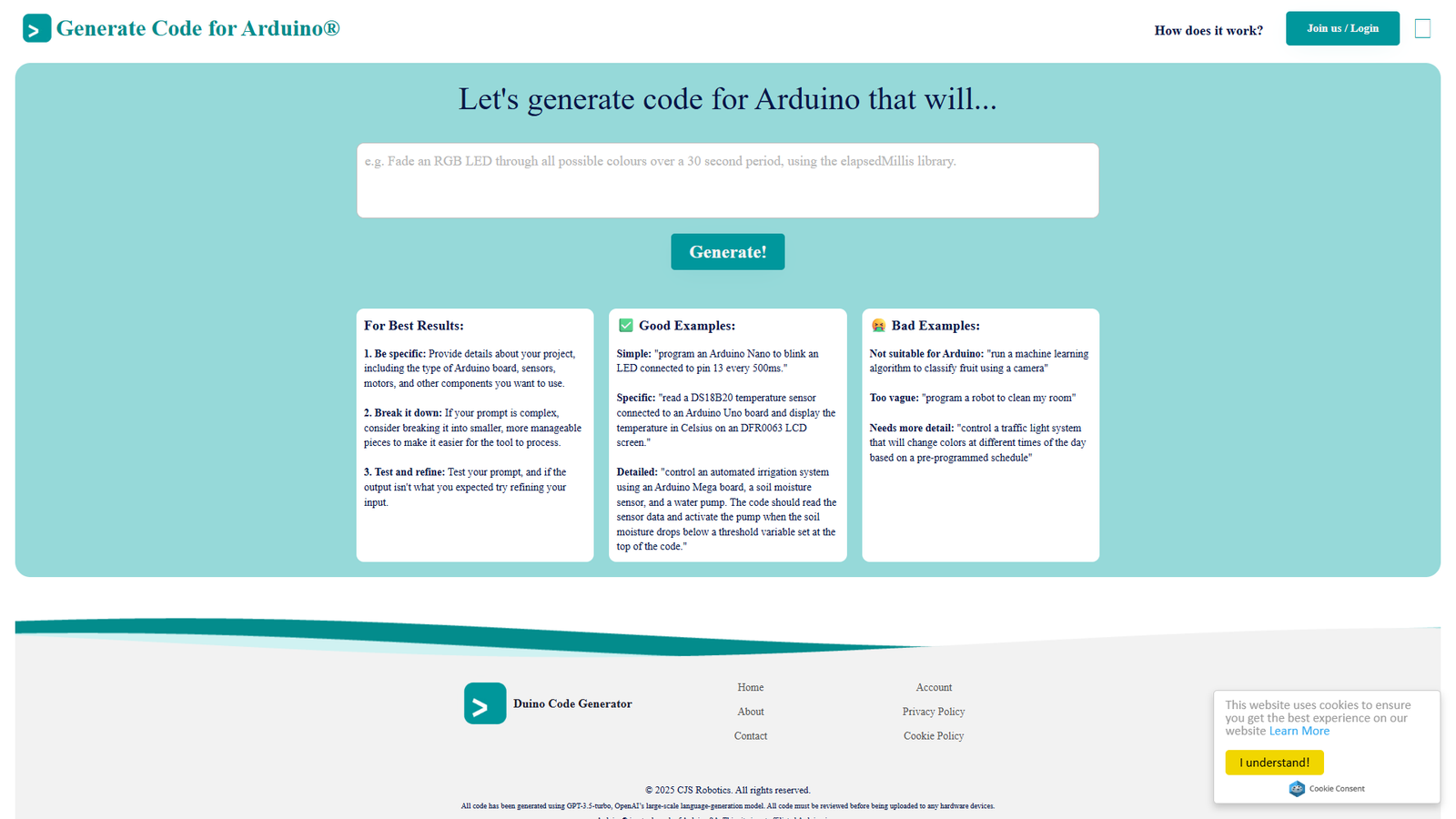Click the Join us / Login button
This screenshot has width=1456, height=819.
(1342, 28)
